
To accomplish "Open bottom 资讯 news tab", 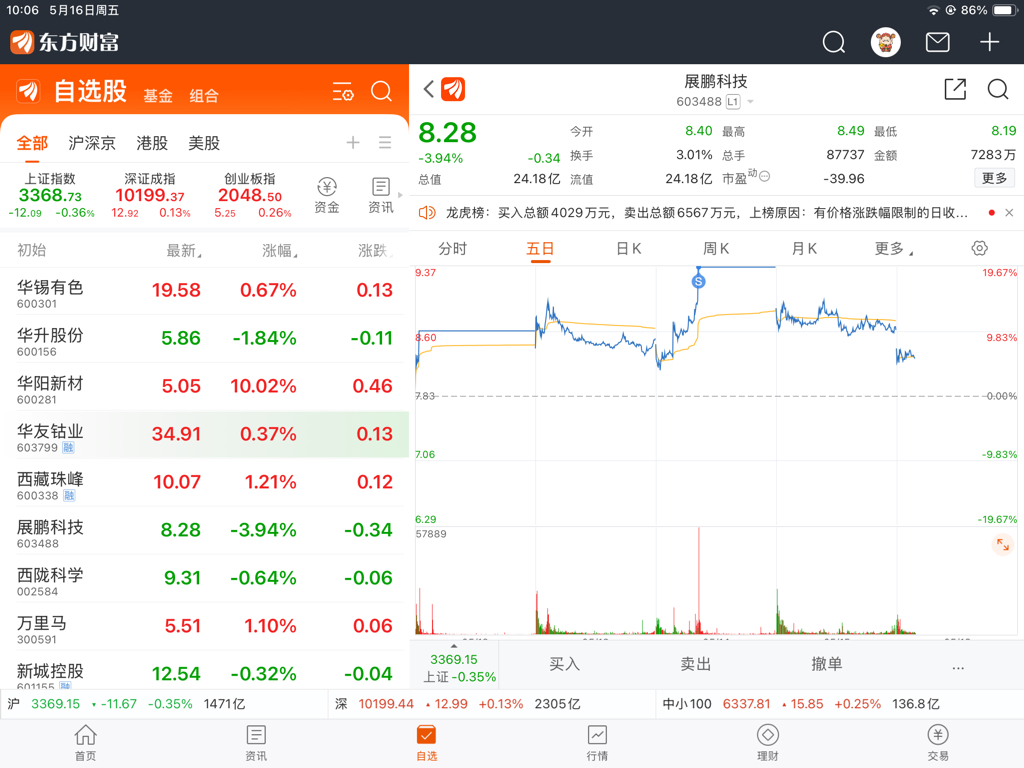I will point(256,743).
